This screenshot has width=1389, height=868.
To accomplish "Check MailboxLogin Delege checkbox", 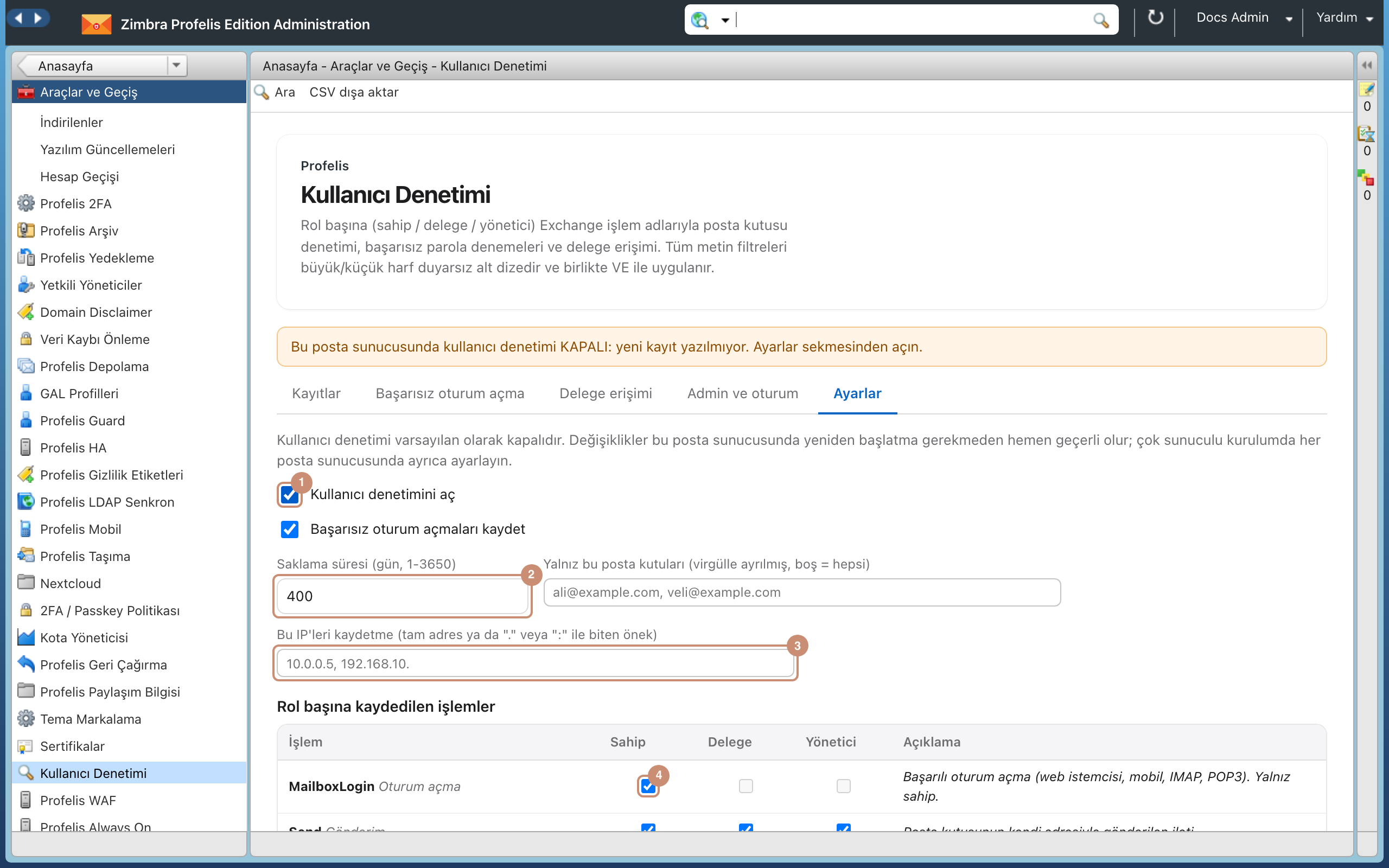I will [746, 786].
